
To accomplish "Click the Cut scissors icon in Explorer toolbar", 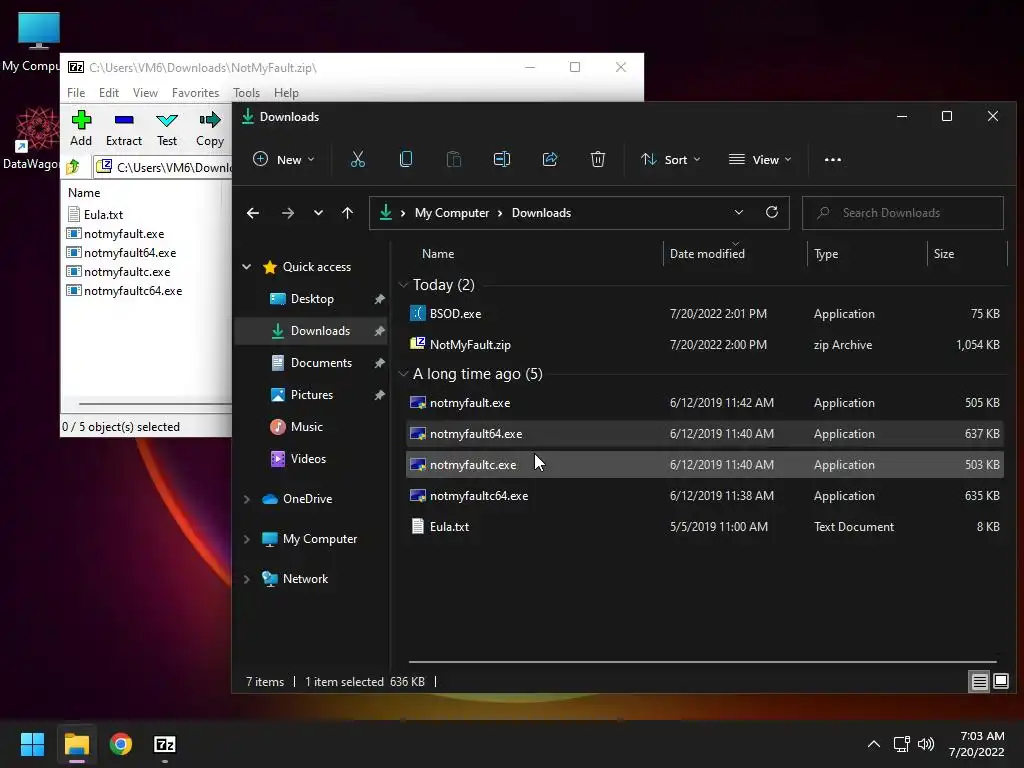I will (x=358, y=159).
